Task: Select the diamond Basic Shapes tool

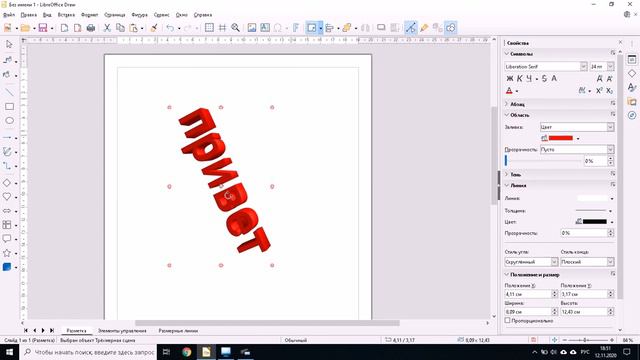Action: tap(7, 183)
